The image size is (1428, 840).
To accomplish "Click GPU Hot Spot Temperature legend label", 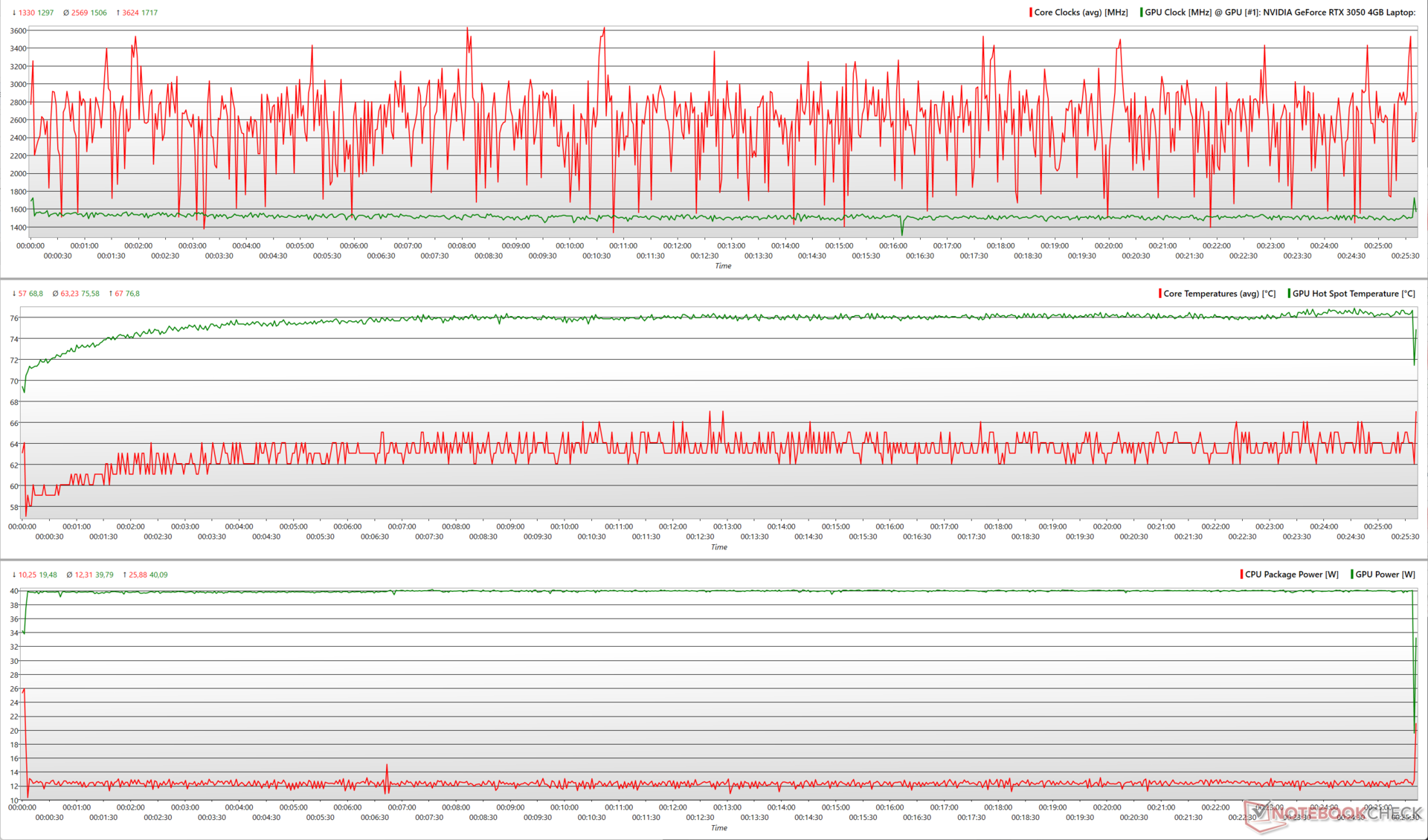I will point(1354,294).
